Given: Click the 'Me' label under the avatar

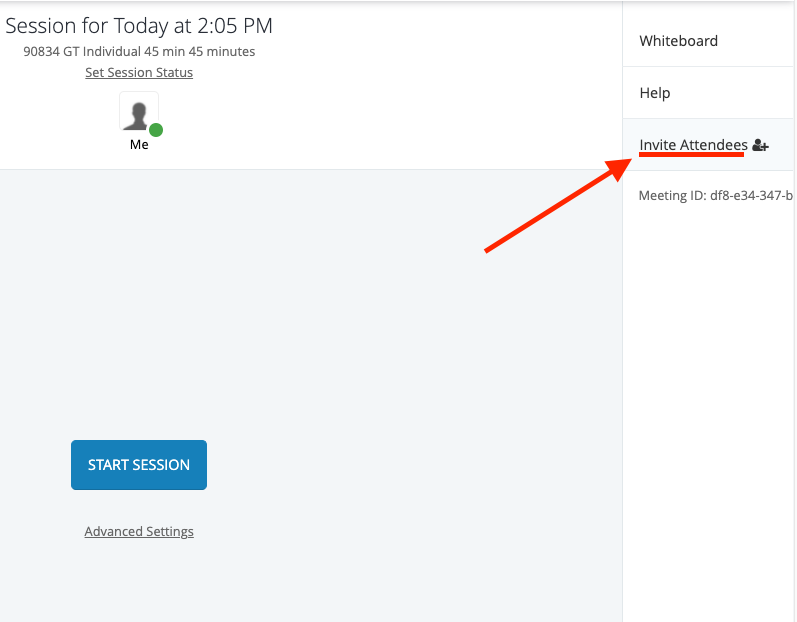Looking at the screenshot, I should (x=139, y=145).
